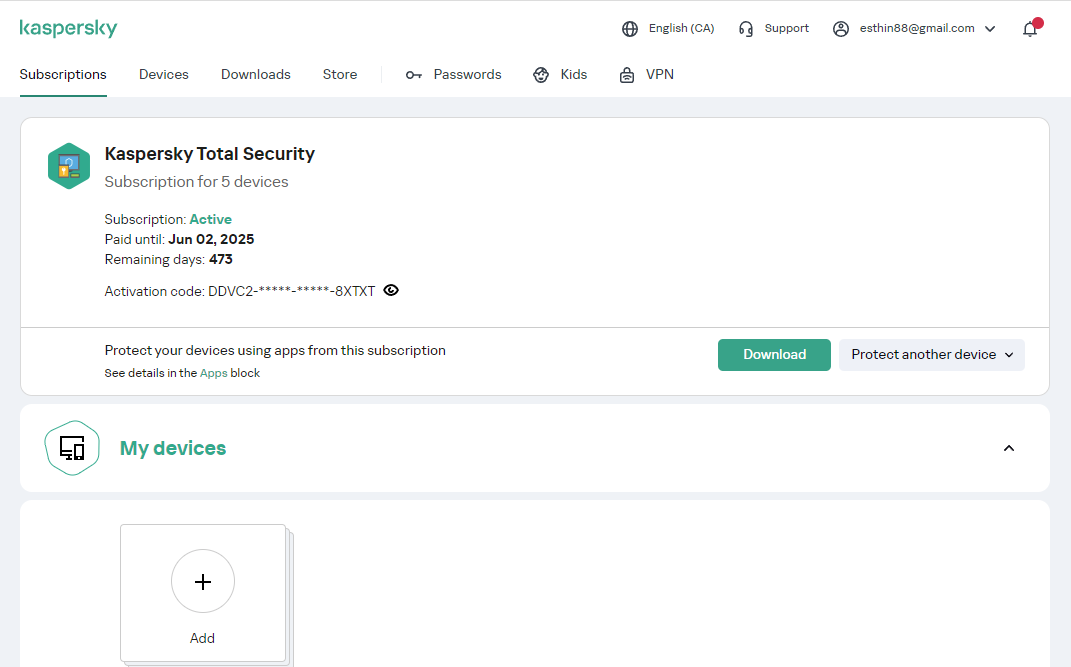The width and height of the screenshot is (1071, 667).
Task: Open the Downloads tab
Action: click(256, 75)
